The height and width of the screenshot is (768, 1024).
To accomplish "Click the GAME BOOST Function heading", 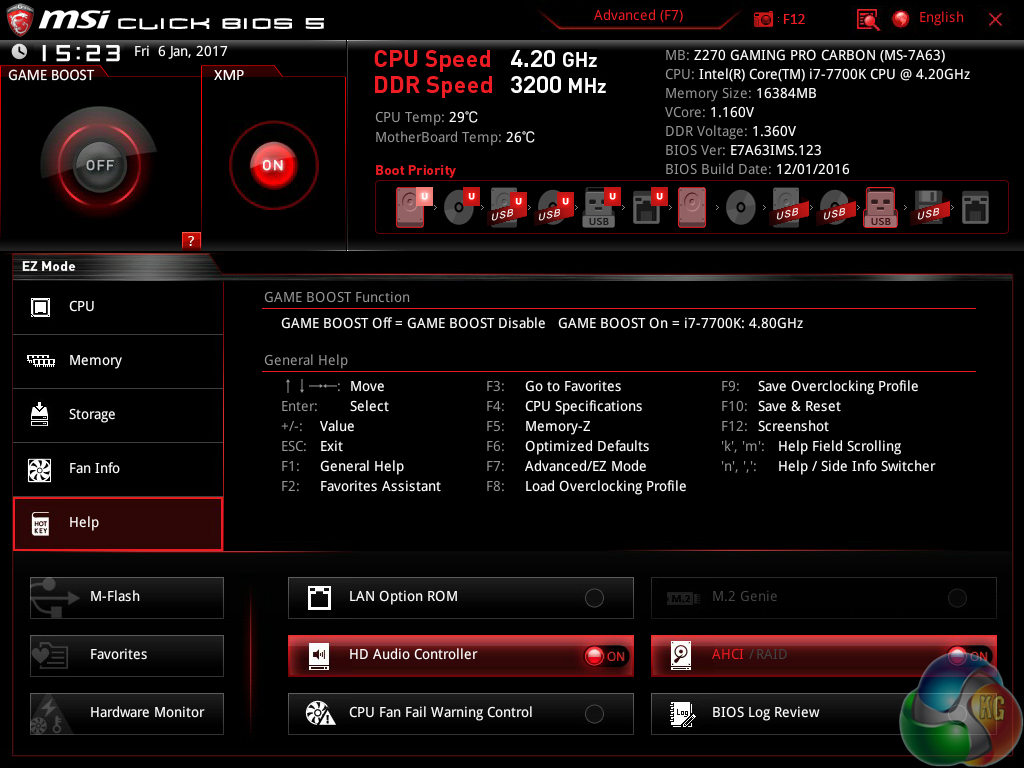I will coord(337,297).
